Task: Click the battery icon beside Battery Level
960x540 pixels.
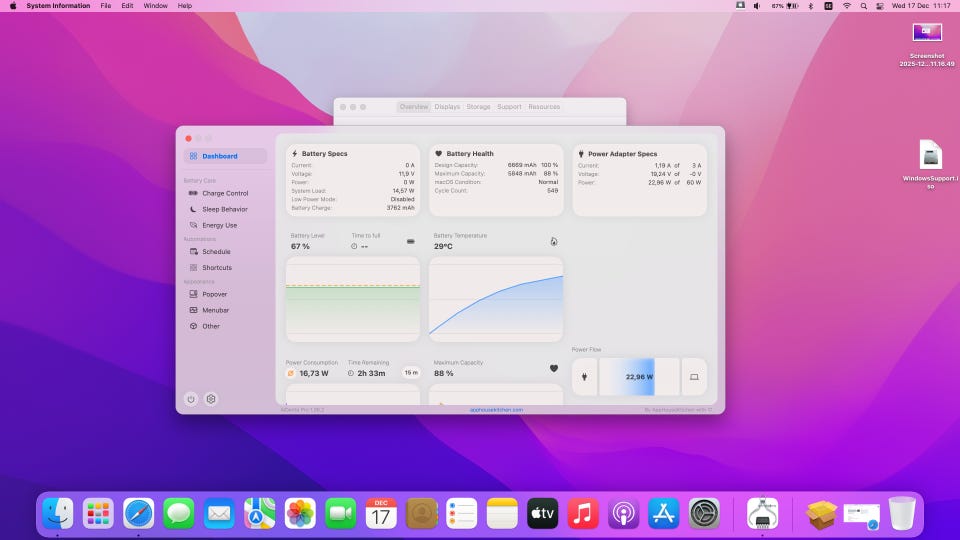Action: [x=410, y=241]
